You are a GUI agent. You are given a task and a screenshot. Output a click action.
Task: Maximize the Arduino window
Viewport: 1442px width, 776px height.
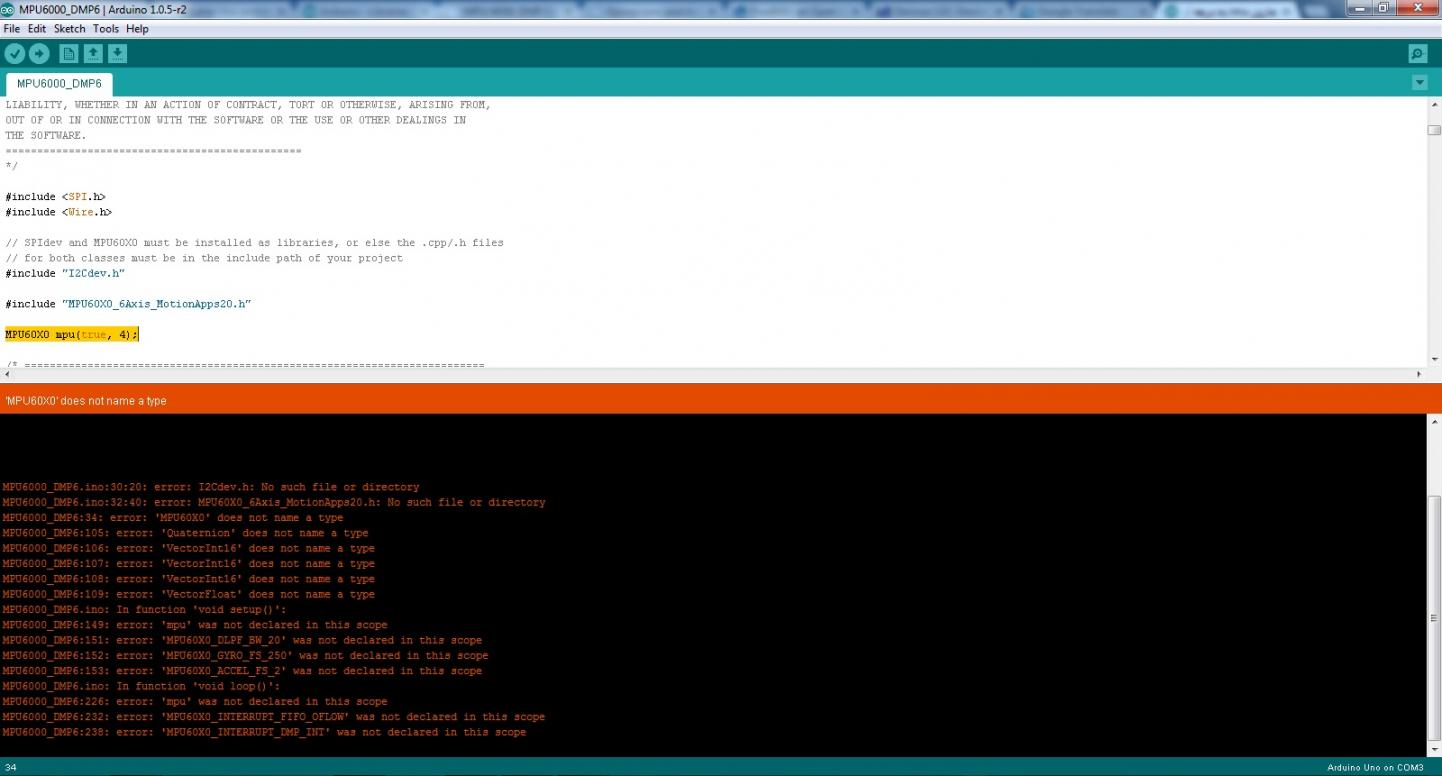point(1384,8)
